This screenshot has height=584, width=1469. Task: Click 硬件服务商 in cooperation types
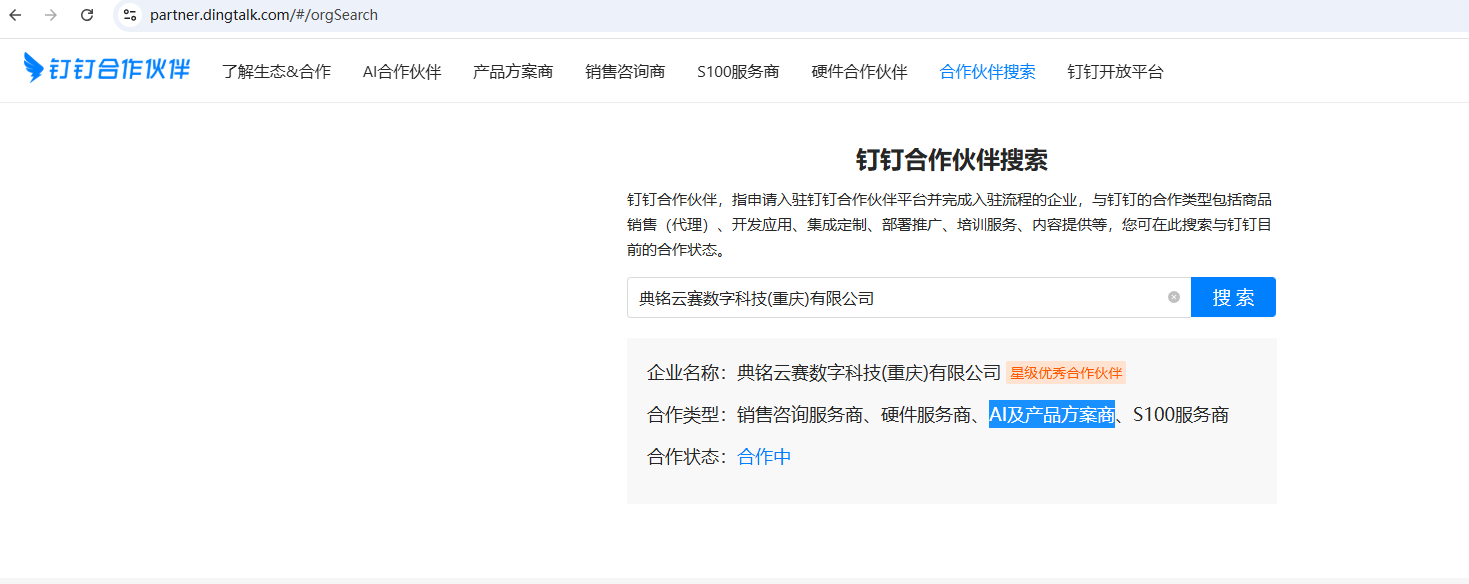(x=926, y=415)
